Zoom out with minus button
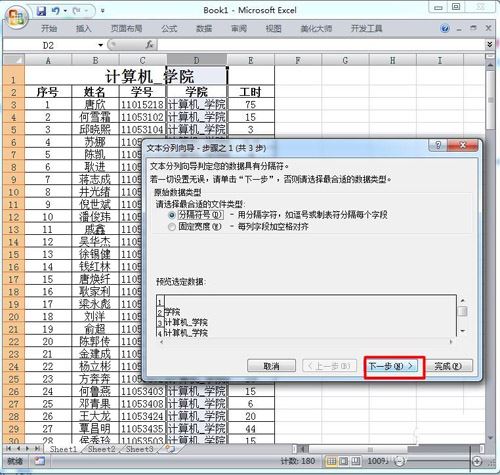The width and height of the screenshot is (500, 475). coord(399,461)
